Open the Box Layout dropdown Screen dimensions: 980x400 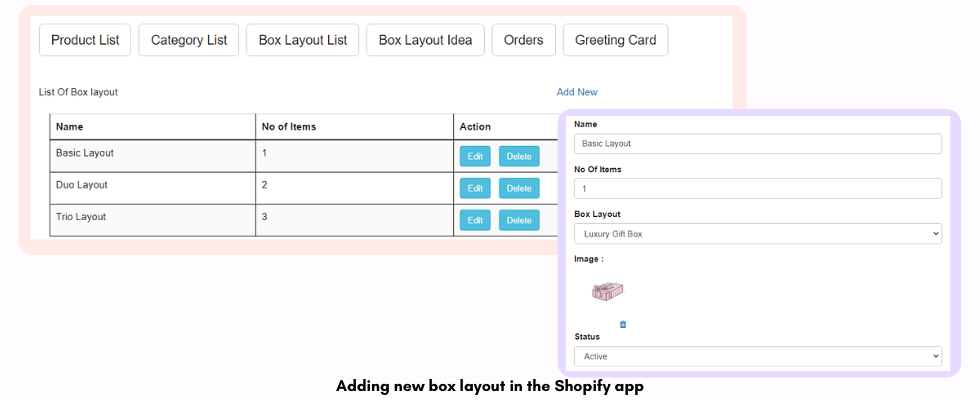(x=758, y=234)
